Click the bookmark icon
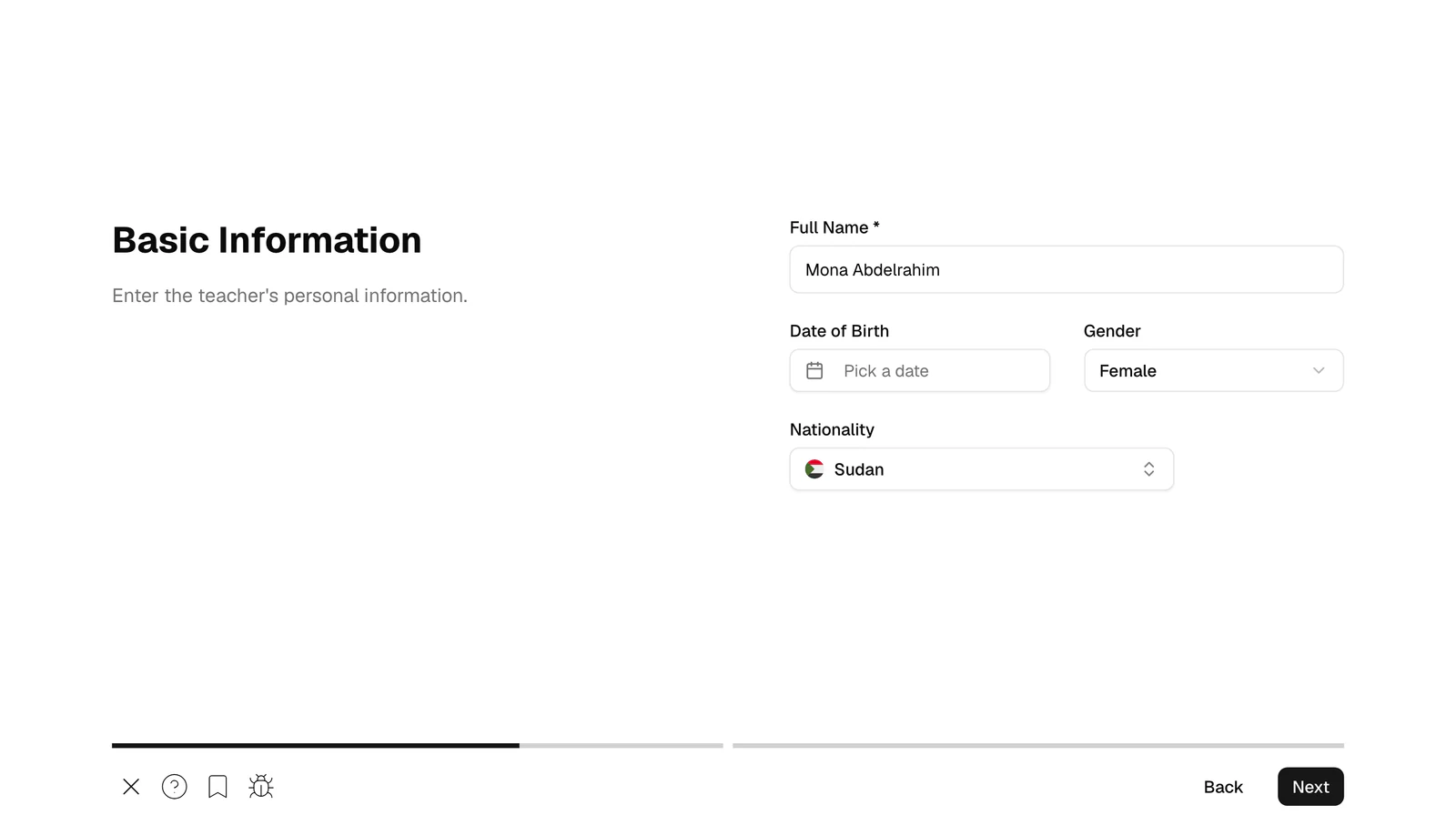The width and height of the screenshot is (1456, 825). pos(217,787)
